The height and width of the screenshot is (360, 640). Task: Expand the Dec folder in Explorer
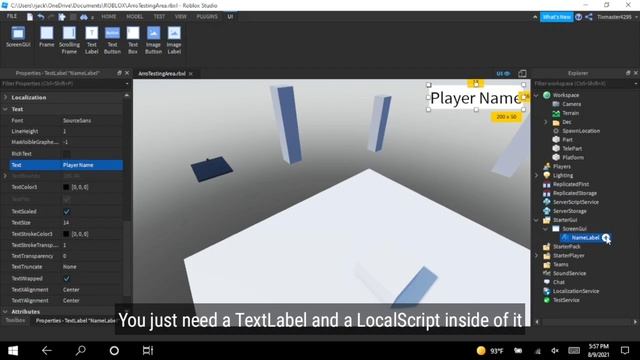[x=545, y=122]
